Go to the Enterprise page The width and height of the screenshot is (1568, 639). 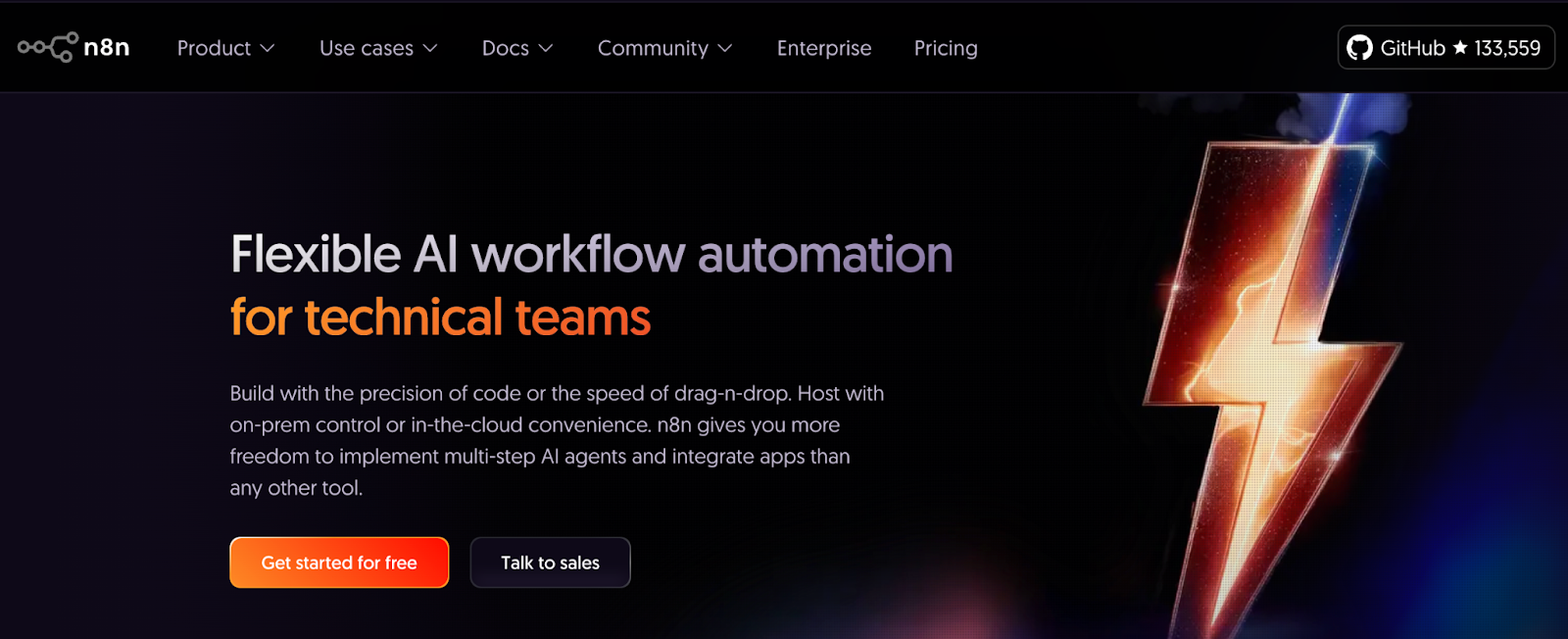824,48
